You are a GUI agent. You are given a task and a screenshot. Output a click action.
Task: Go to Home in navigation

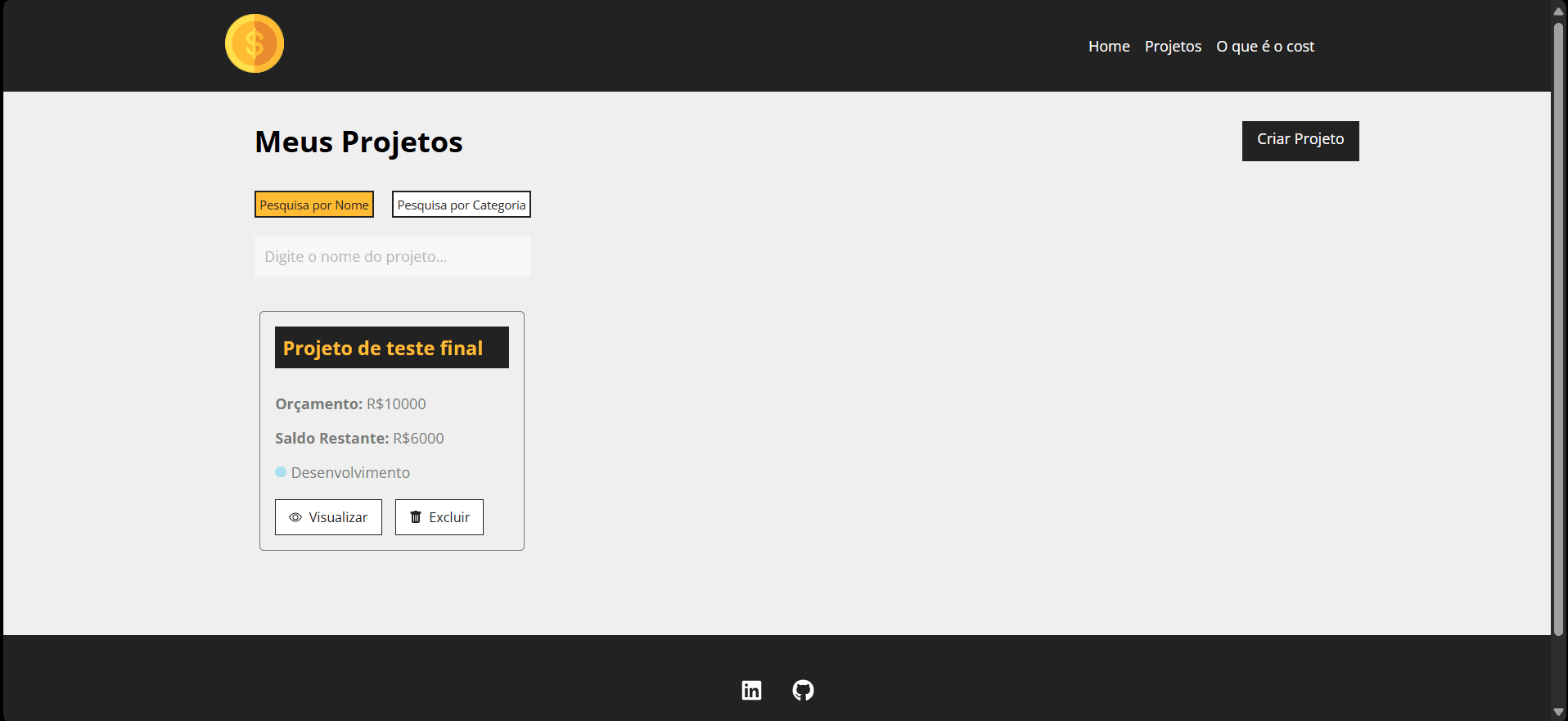1109,47
